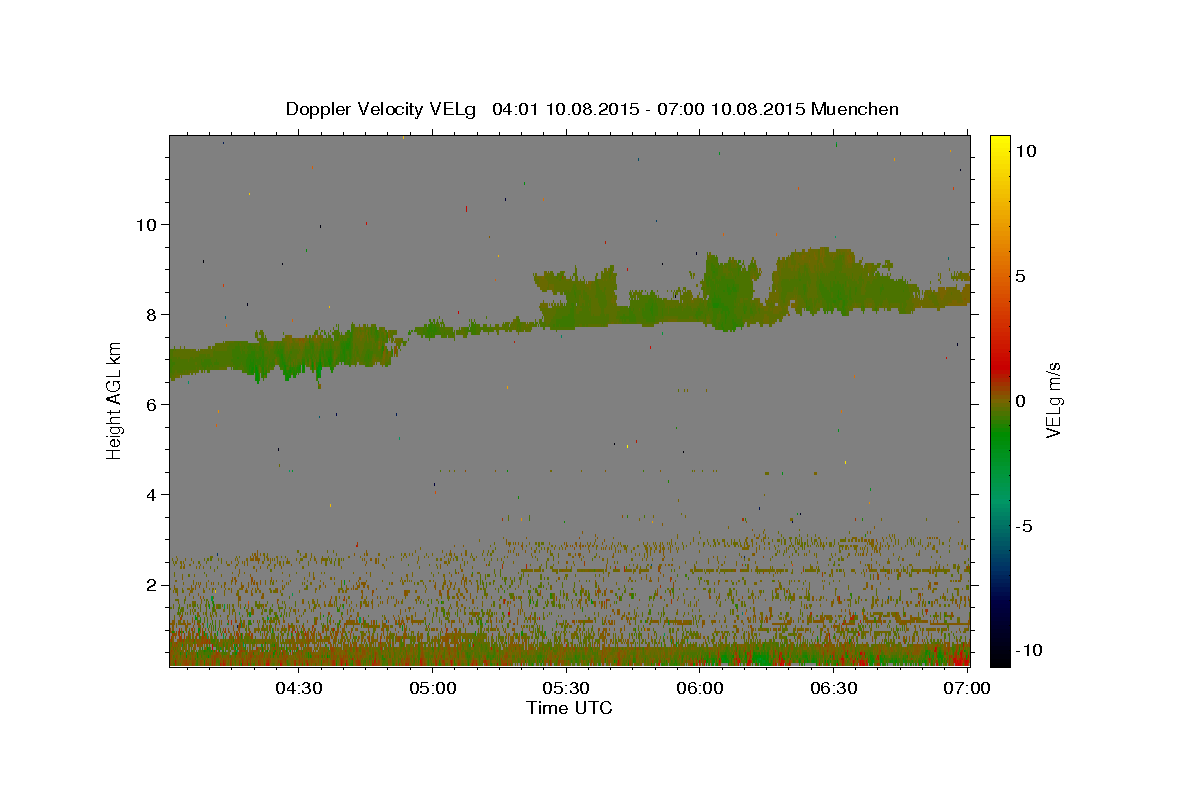The image size is (1200, 800).
Task: Click the colorbar value 10 label
Action: [1026, 151]
